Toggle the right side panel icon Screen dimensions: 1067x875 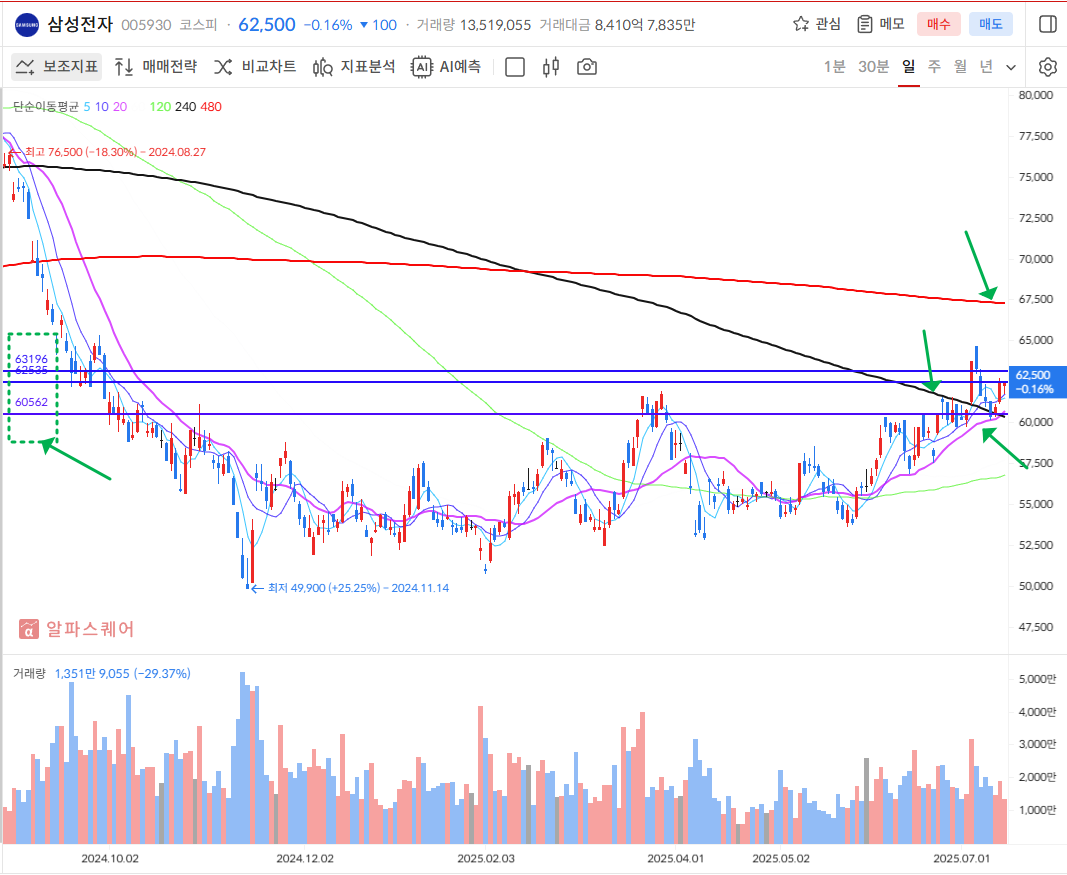[1048, 24]
